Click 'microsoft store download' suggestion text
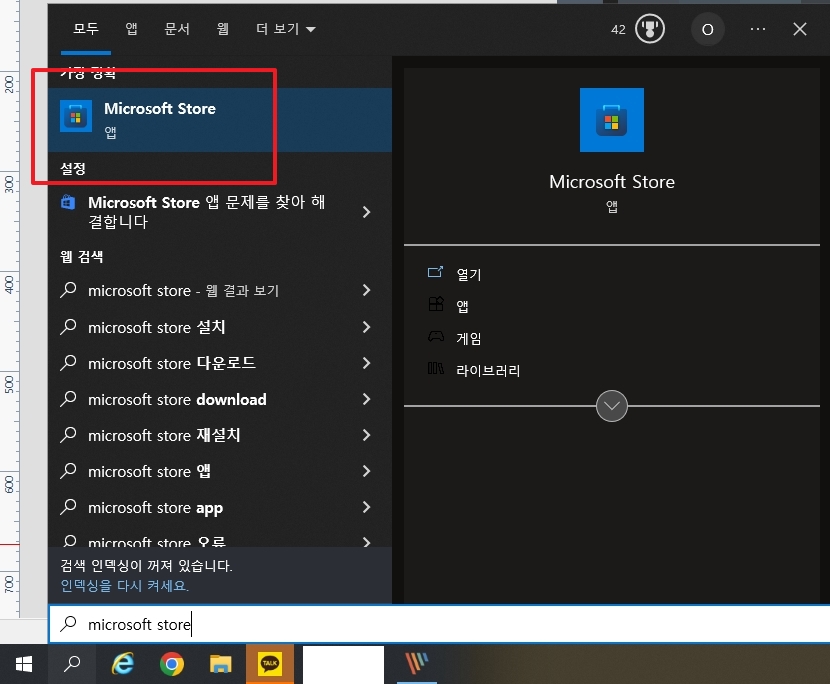The width and height of the screenshot is (830, 684). coord(177,399)
